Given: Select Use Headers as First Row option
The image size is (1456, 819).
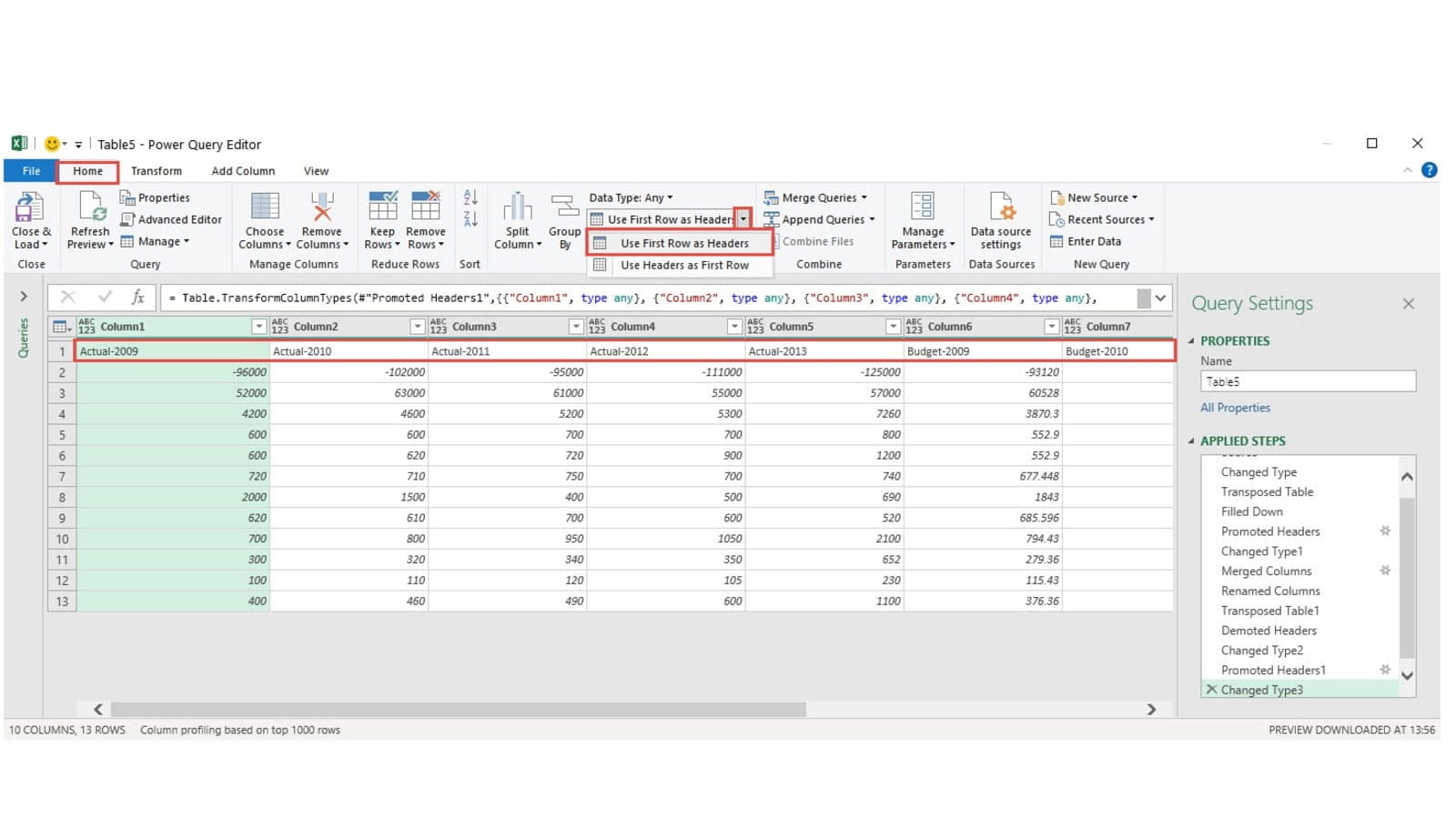Looking at the screenshot, I should point(684,266).
